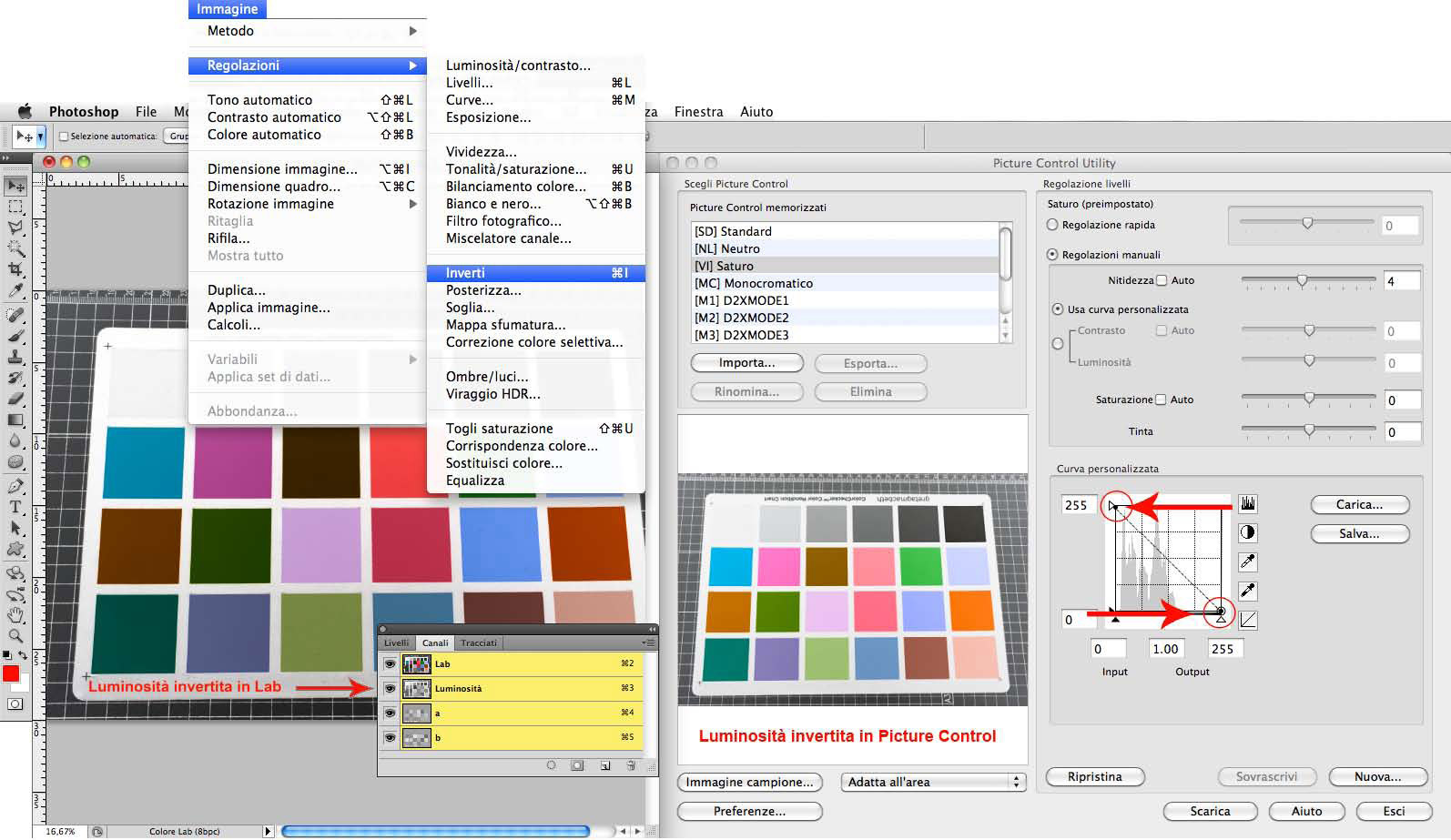Viewport: 1451px width, 840px height.
Task: Click the black point eyedropper icon
Action: click(x=1247, y=591)
